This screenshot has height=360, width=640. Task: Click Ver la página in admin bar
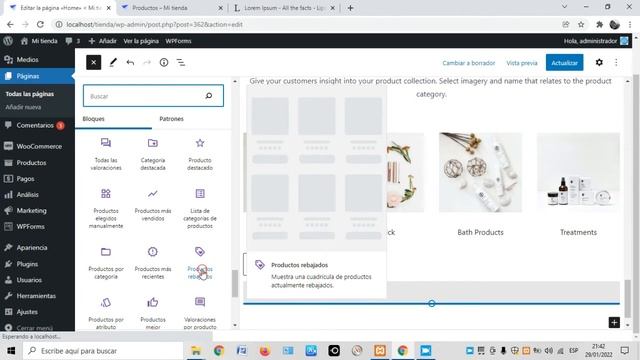[141, 41]
